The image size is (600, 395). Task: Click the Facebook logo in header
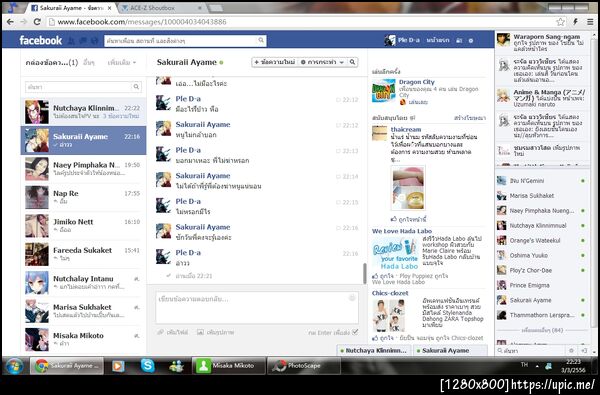[41, 40]
